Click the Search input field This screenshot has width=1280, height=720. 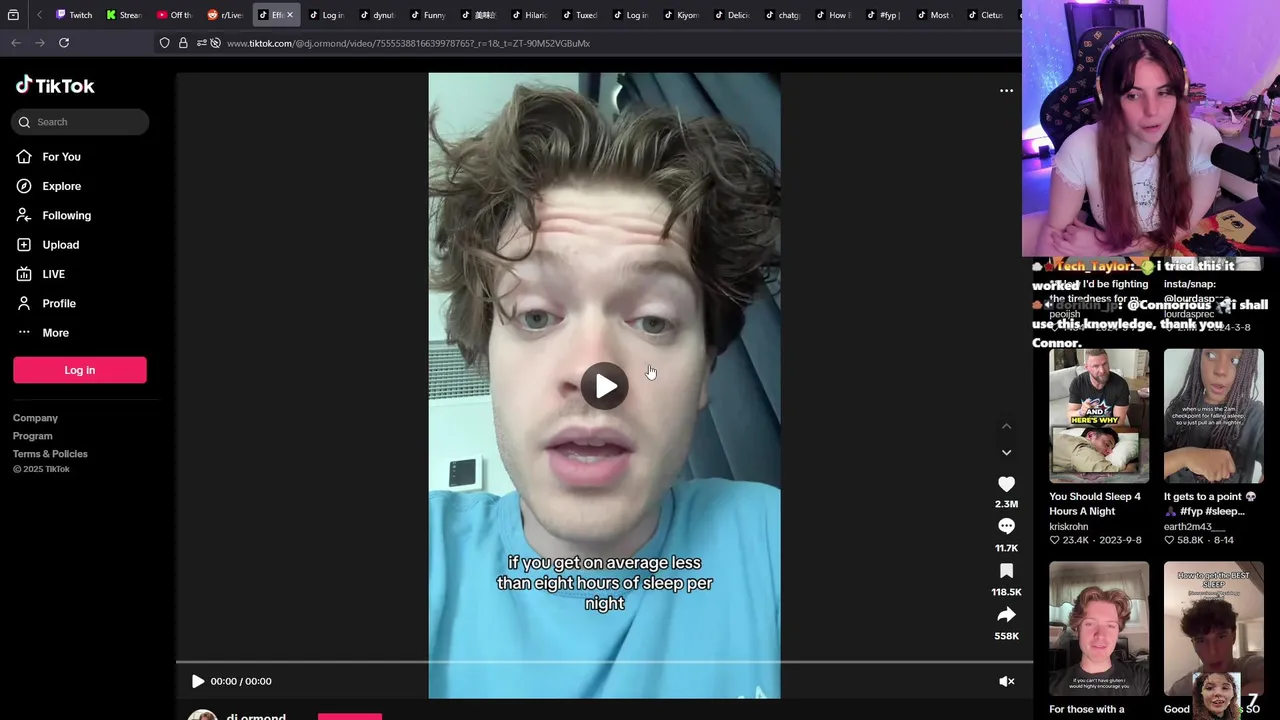(81, 122)
